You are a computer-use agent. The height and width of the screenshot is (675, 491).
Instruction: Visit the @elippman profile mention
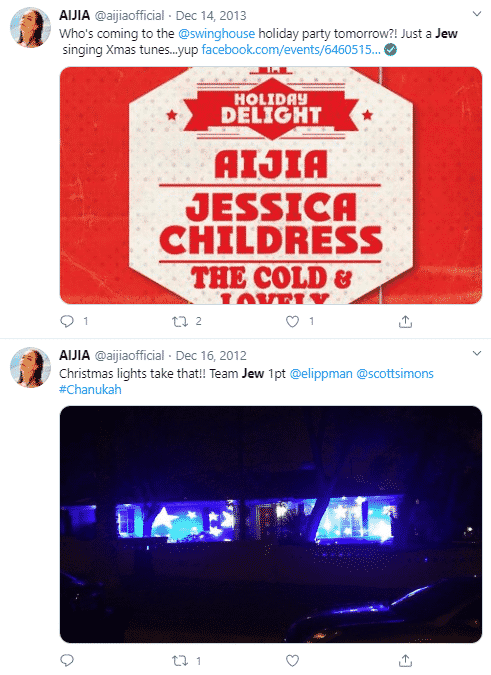(x=321, y=374)
